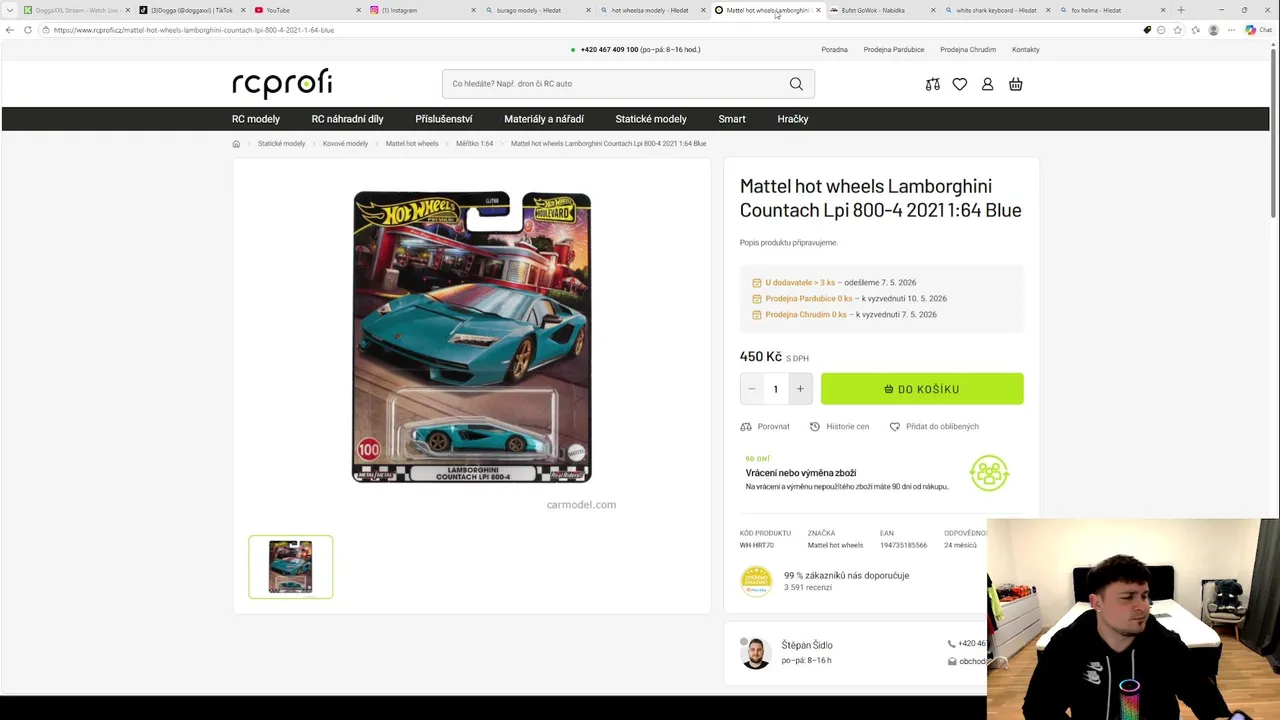
Task: Open browser favorites list icon
Action: (1195, 30)
